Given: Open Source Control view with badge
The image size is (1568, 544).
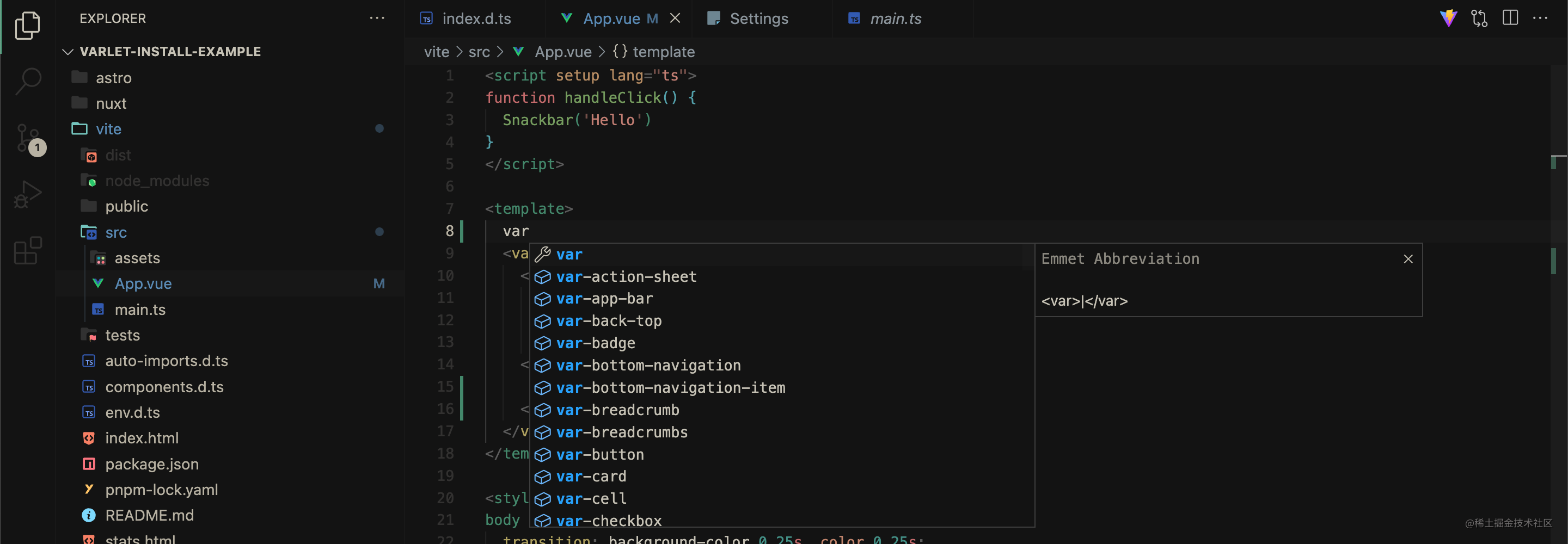Looking at the screenshot, I should point(27,138).
